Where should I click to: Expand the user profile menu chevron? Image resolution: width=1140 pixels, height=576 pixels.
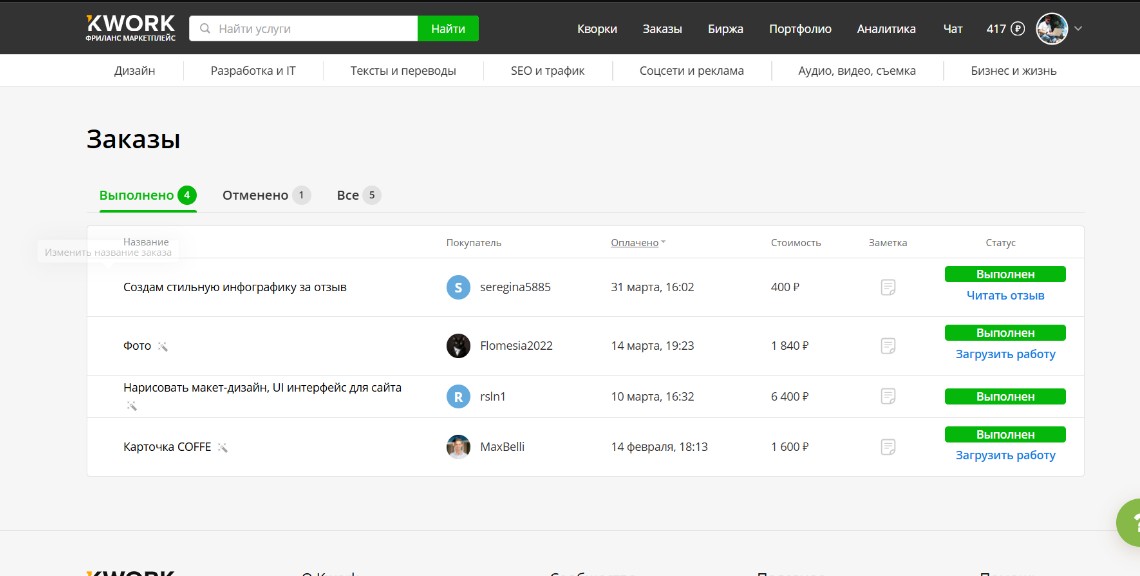1078,29
